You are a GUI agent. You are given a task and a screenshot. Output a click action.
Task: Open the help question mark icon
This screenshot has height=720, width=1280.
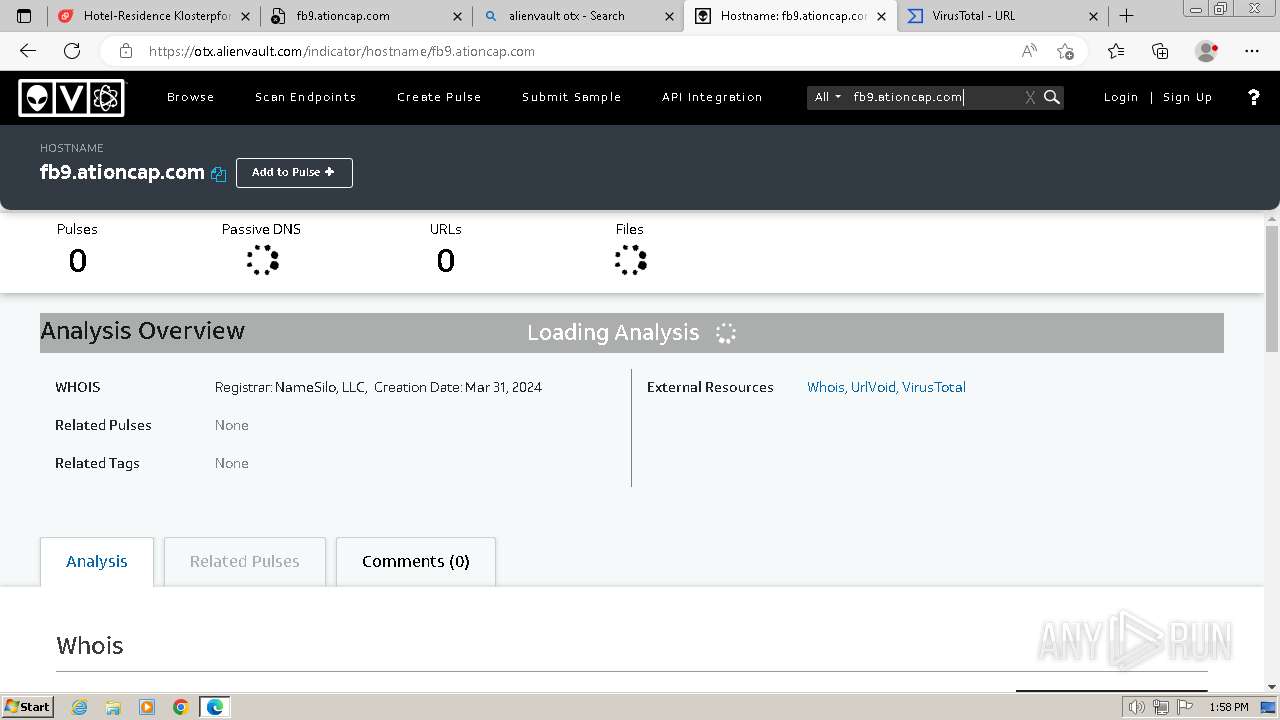click(1254, 97)
